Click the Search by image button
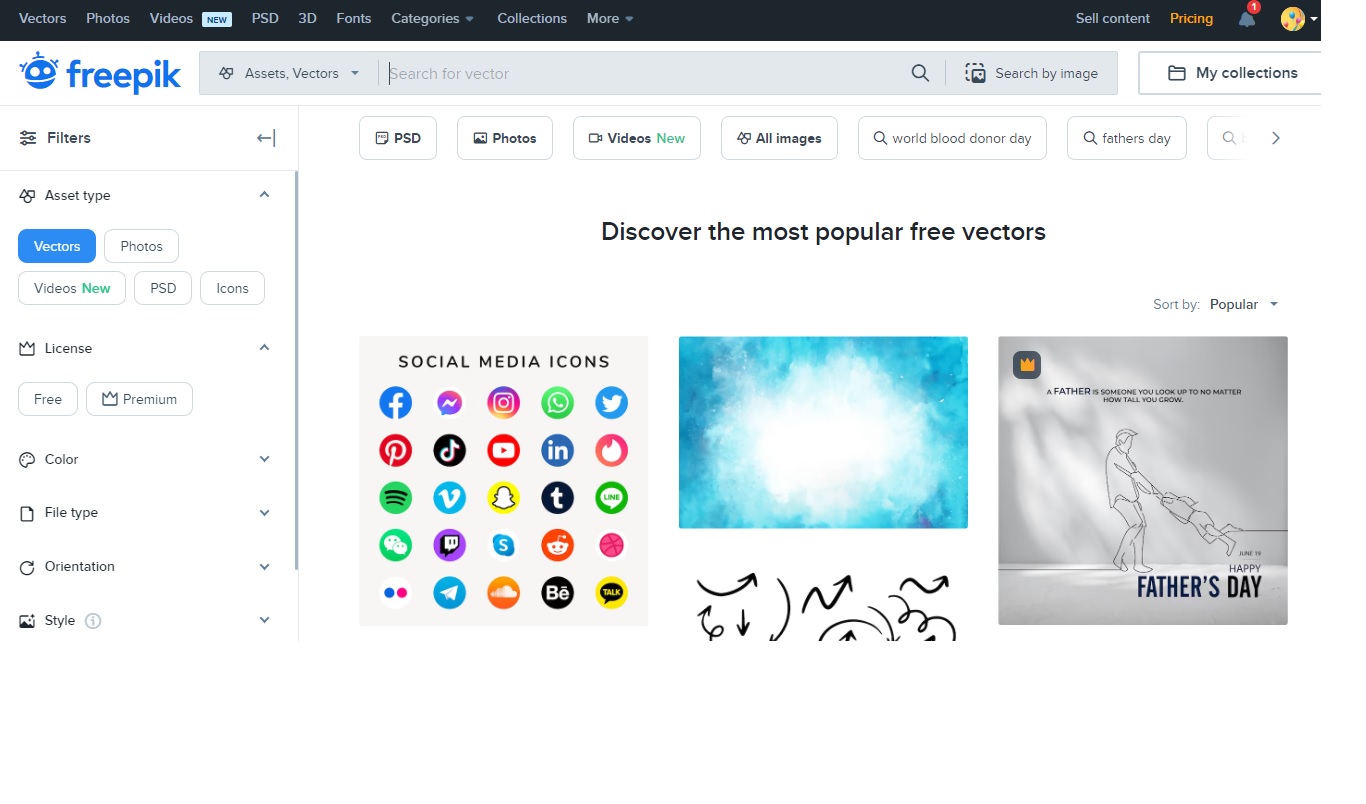Screen dimensions: 1366x804 click(1031, 73)
